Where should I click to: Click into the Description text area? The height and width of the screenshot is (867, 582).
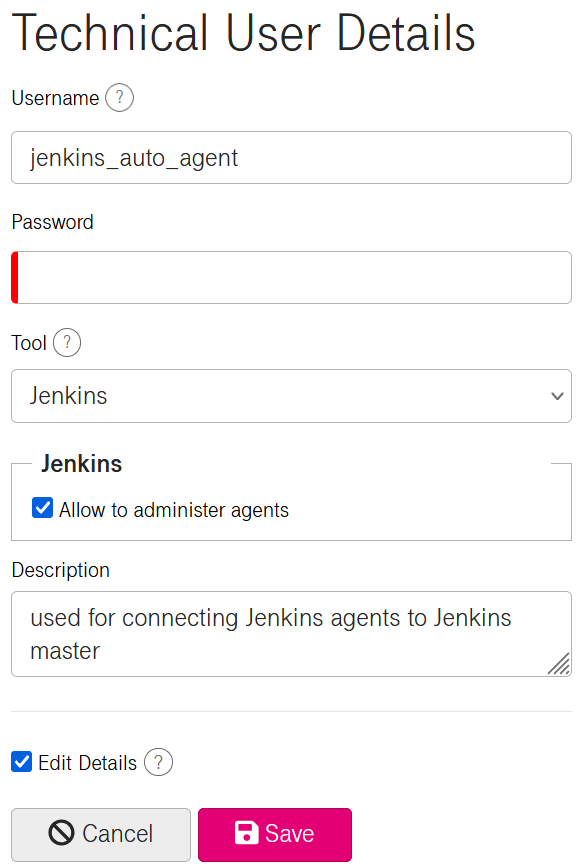click(x=291, y=634)
